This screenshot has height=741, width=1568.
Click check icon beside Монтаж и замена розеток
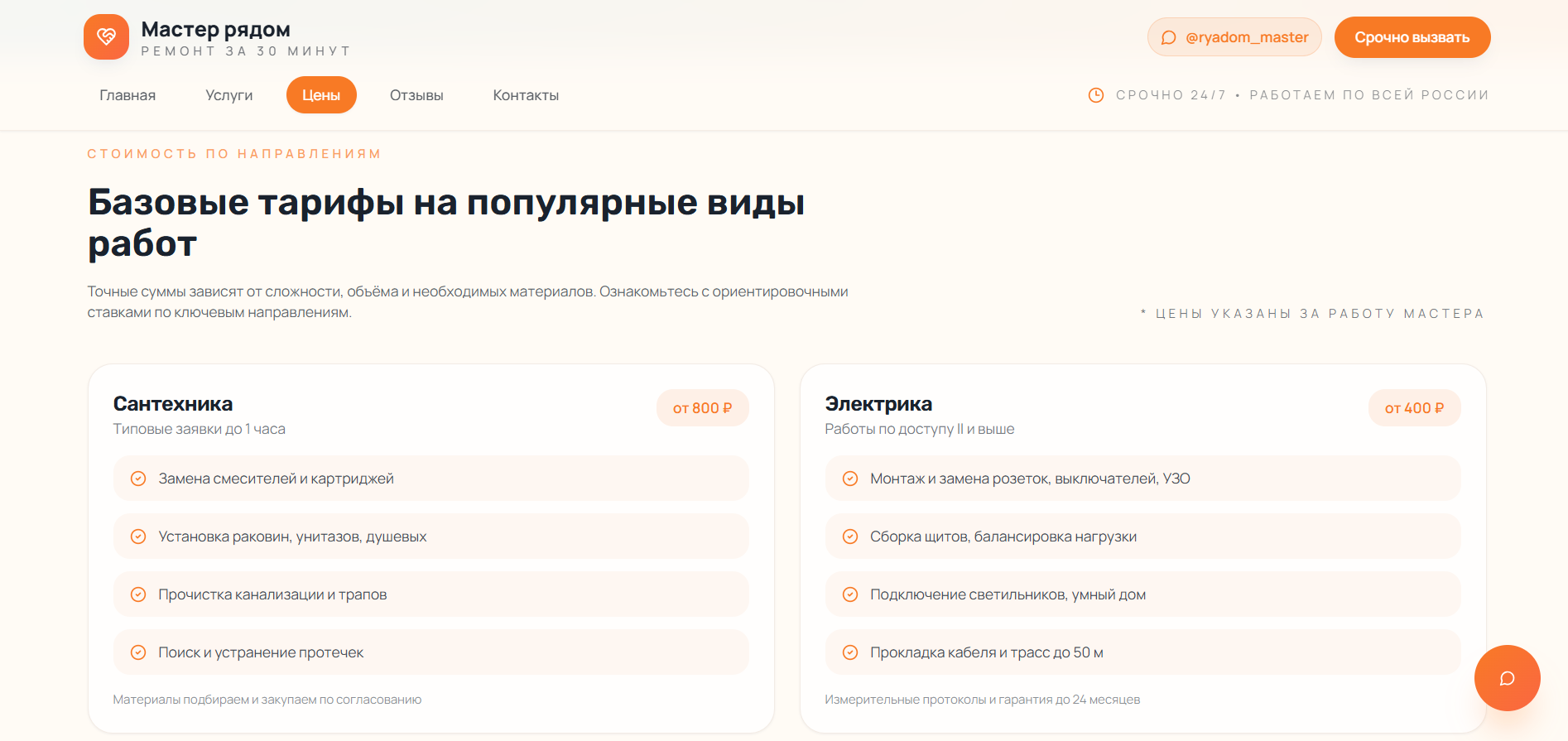click(849, 479)
